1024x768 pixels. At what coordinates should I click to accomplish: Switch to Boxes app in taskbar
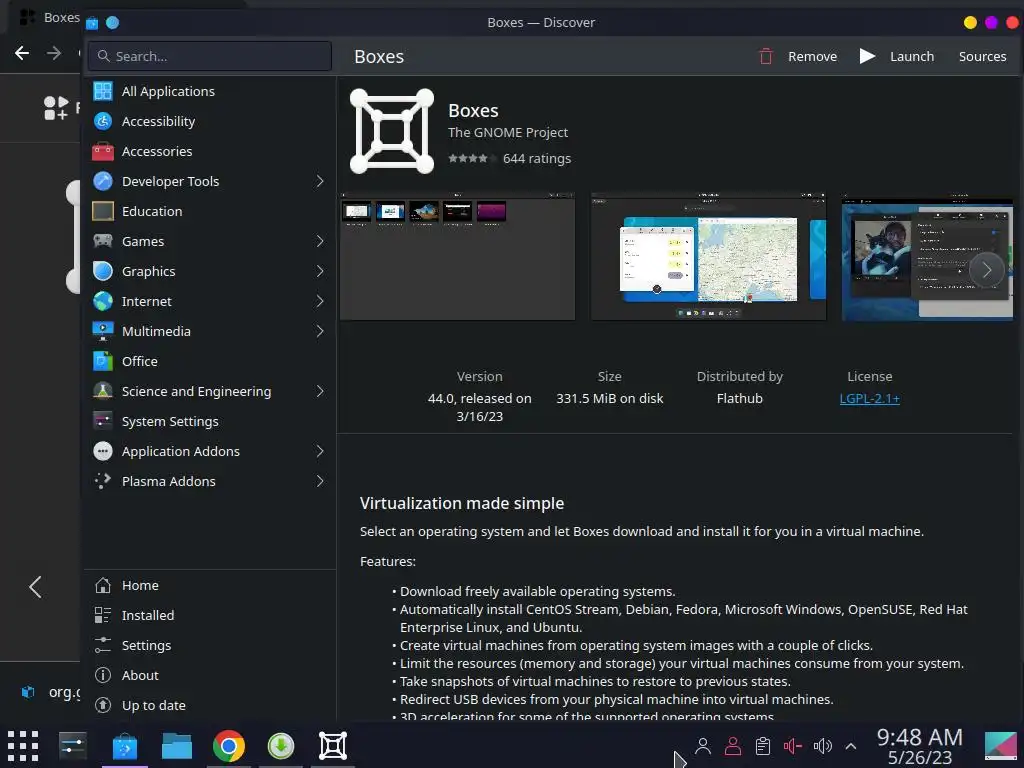(x=332, y=746)
